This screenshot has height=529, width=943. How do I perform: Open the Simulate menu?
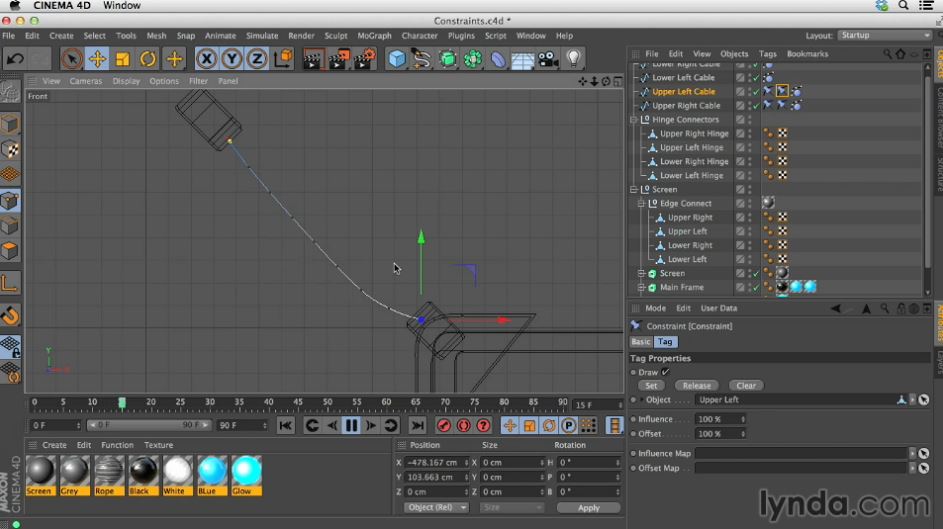click(262, 35)
